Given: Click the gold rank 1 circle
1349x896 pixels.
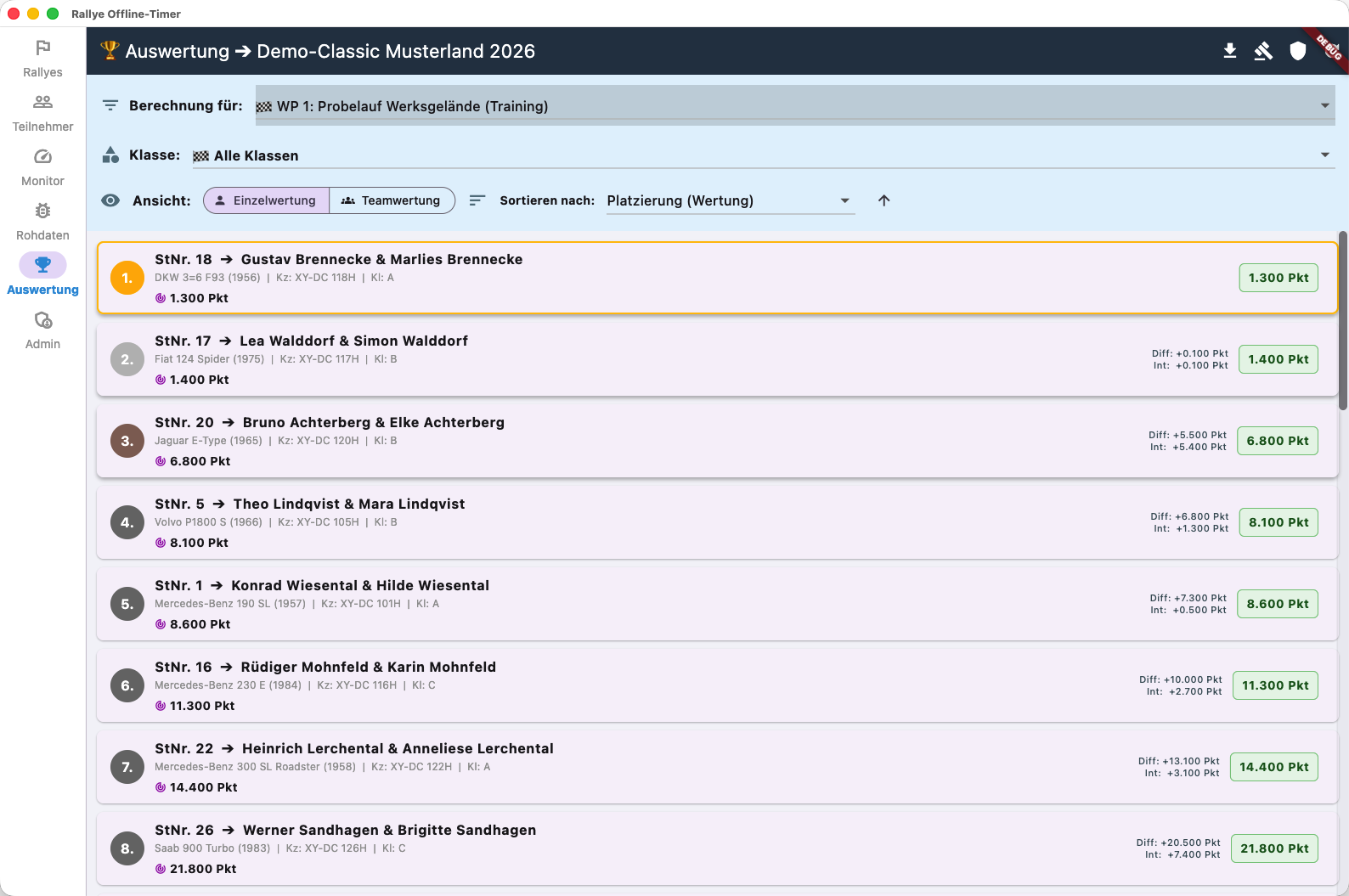Looking at the screenshot, I should [127, 278].
